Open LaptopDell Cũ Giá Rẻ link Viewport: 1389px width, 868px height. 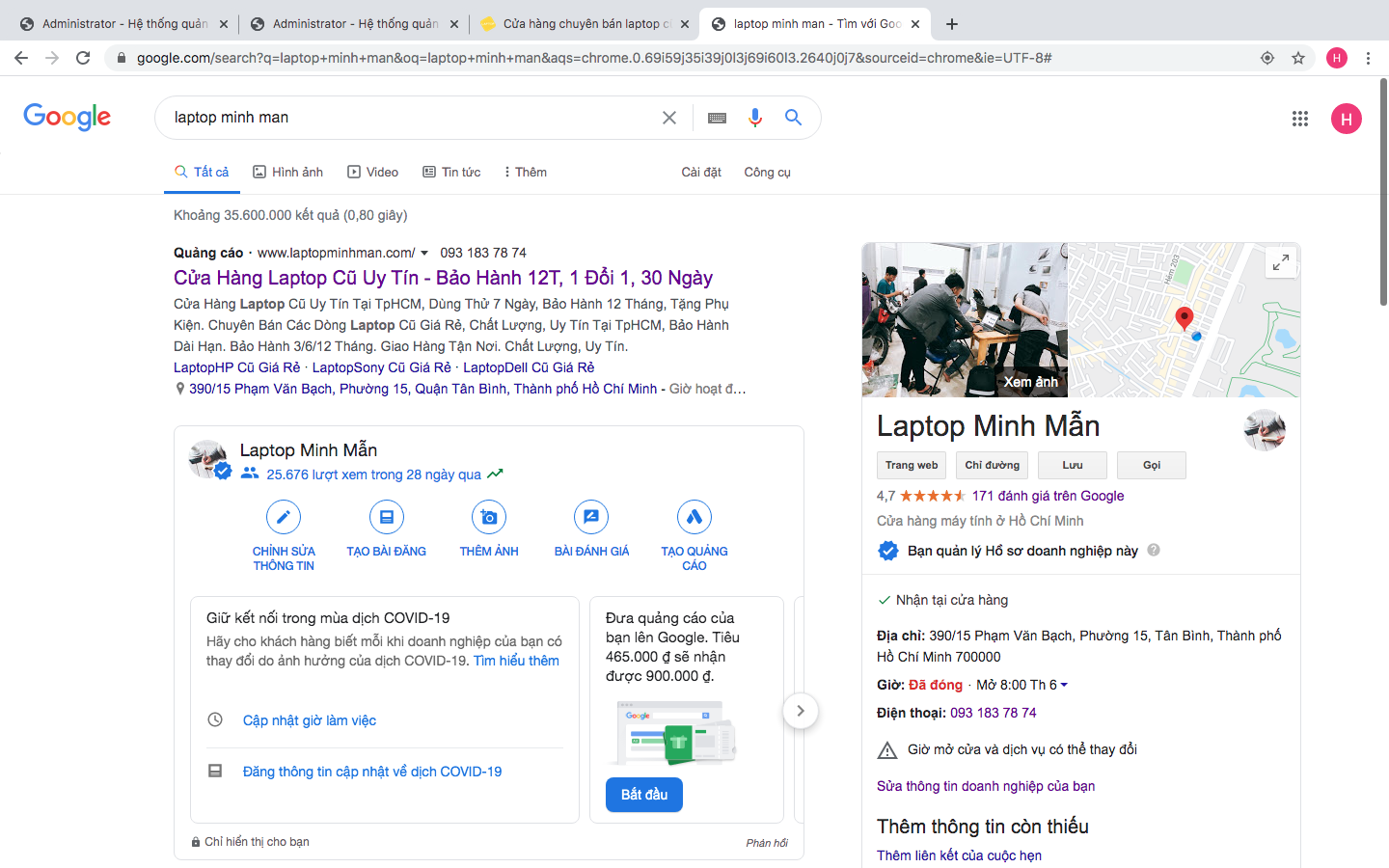[529, 367]
